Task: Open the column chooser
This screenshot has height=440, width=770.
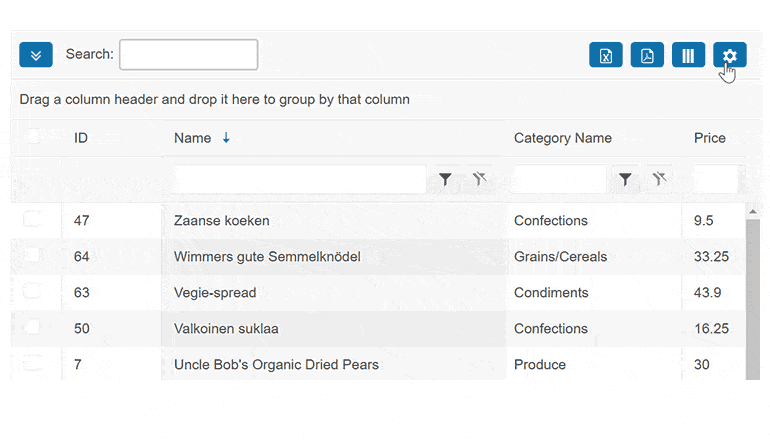Action: pyautogui.click(x=688, y=55)
